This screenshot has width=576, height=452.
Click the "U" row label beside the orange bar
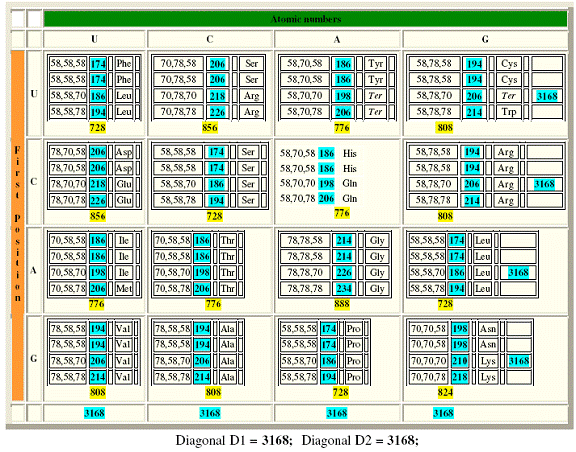click(x=34, y=94)
